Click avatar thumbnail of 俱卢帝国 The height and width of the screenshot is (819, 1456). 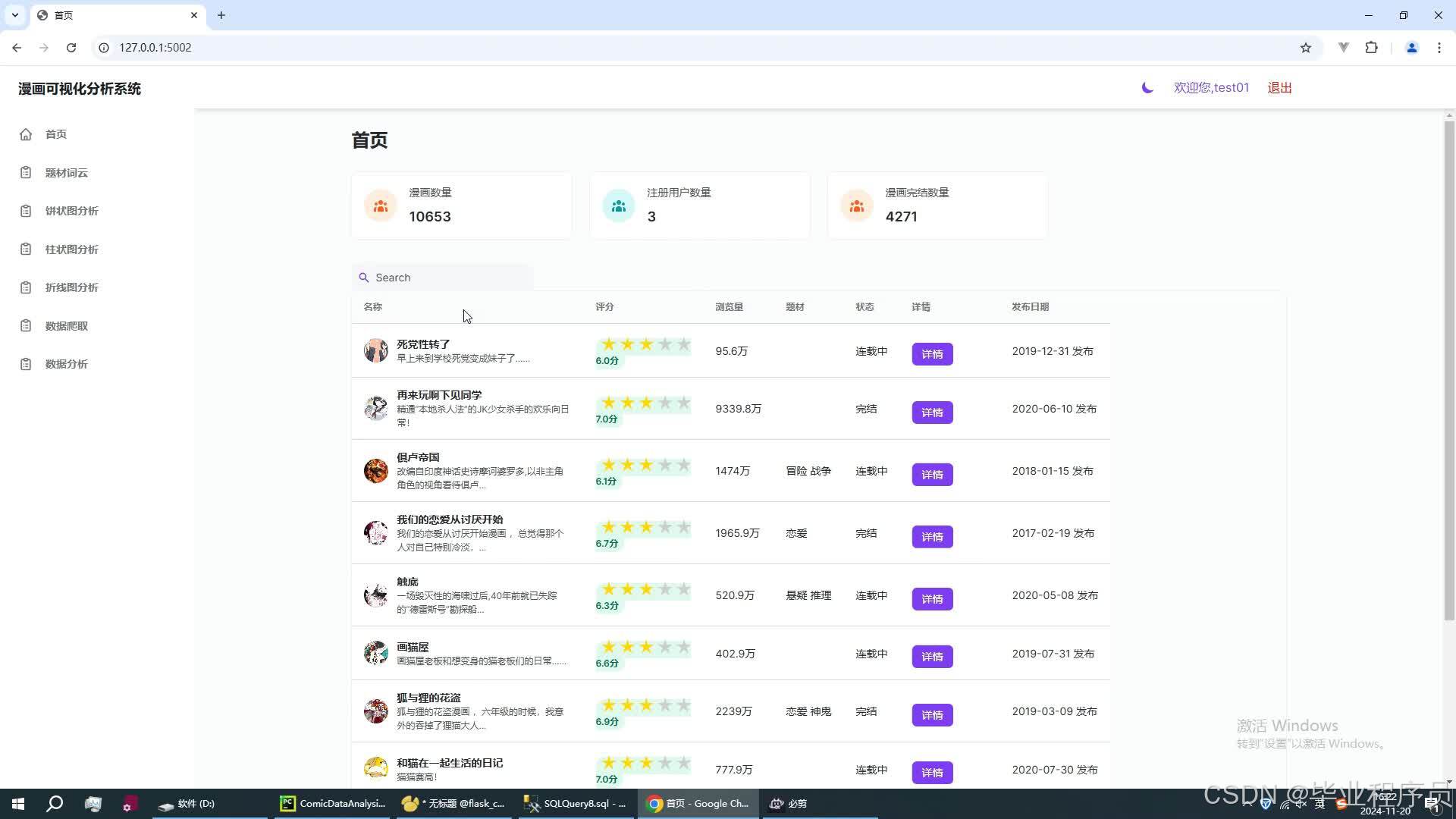[376, 471]
